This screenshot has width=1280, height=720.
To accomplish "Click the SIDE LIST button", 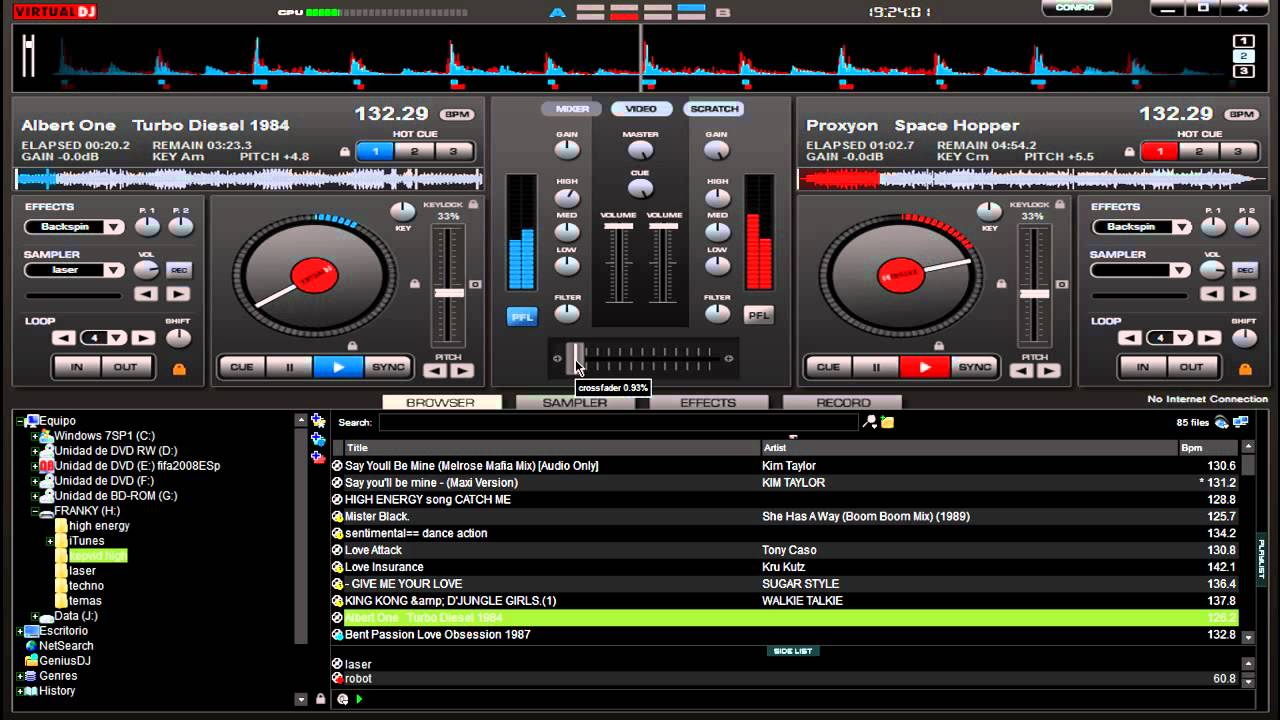I will [x=793, y=651].
